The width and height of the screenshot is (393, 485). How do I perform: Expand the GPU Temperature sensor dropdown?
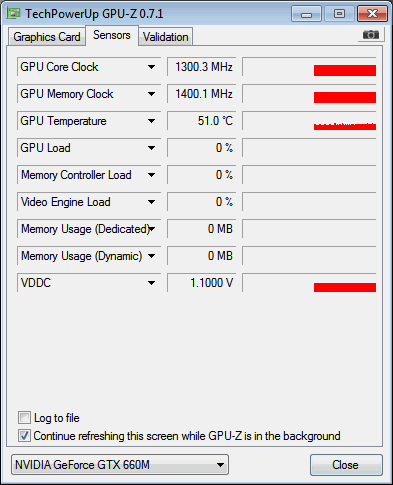[x=151, y=121]
